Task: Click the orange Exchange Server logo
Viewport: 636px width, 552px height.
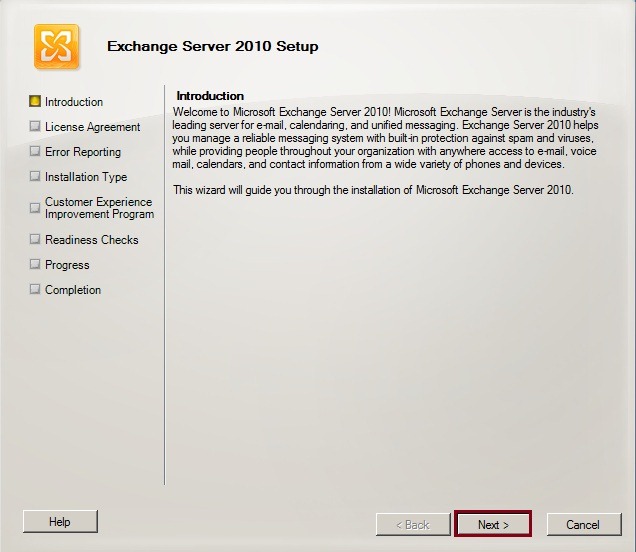Action: coord(57,47)
